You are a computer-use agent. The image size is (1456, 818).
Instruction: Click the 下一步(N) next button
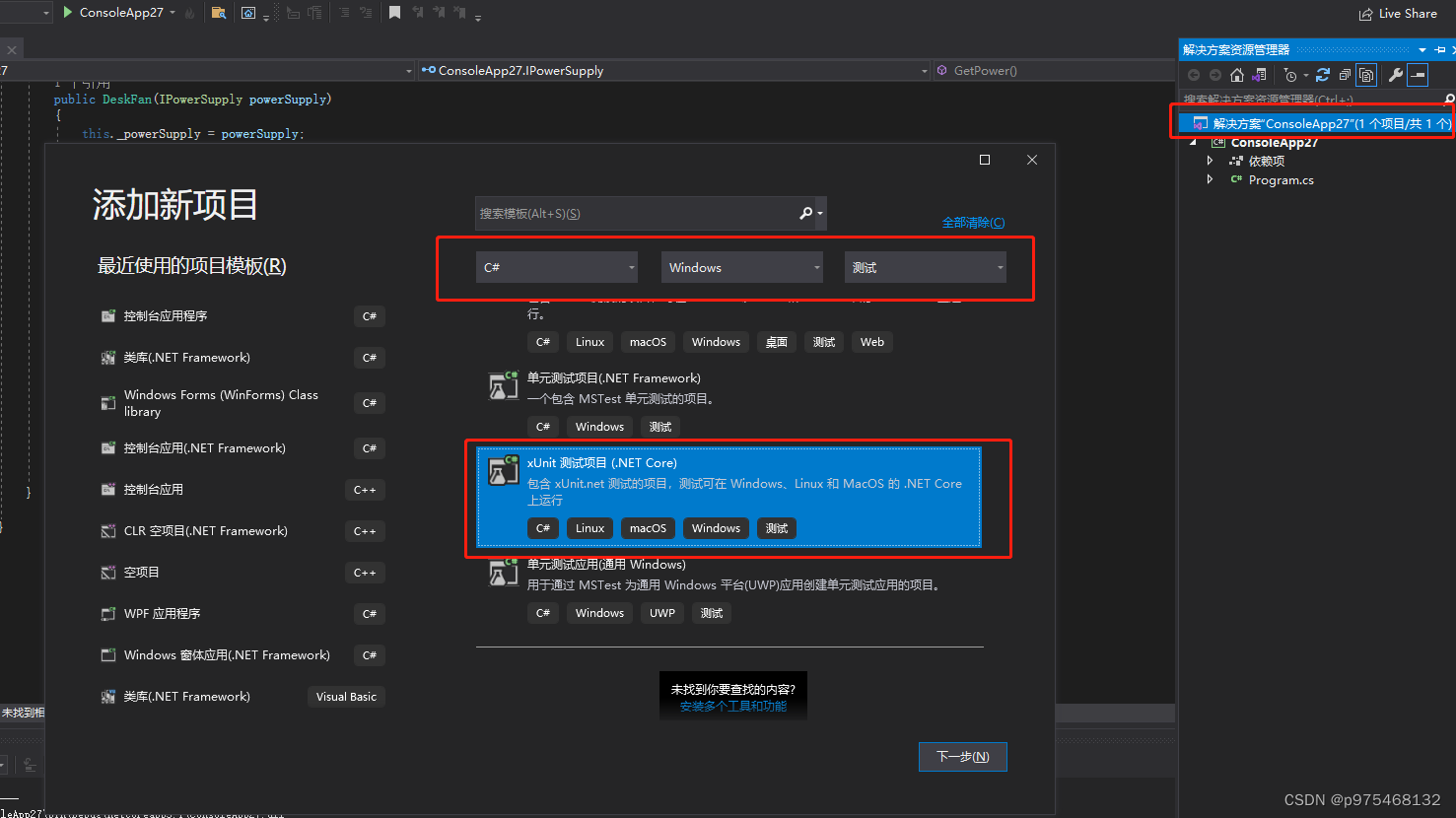click(x=963, y=756)
